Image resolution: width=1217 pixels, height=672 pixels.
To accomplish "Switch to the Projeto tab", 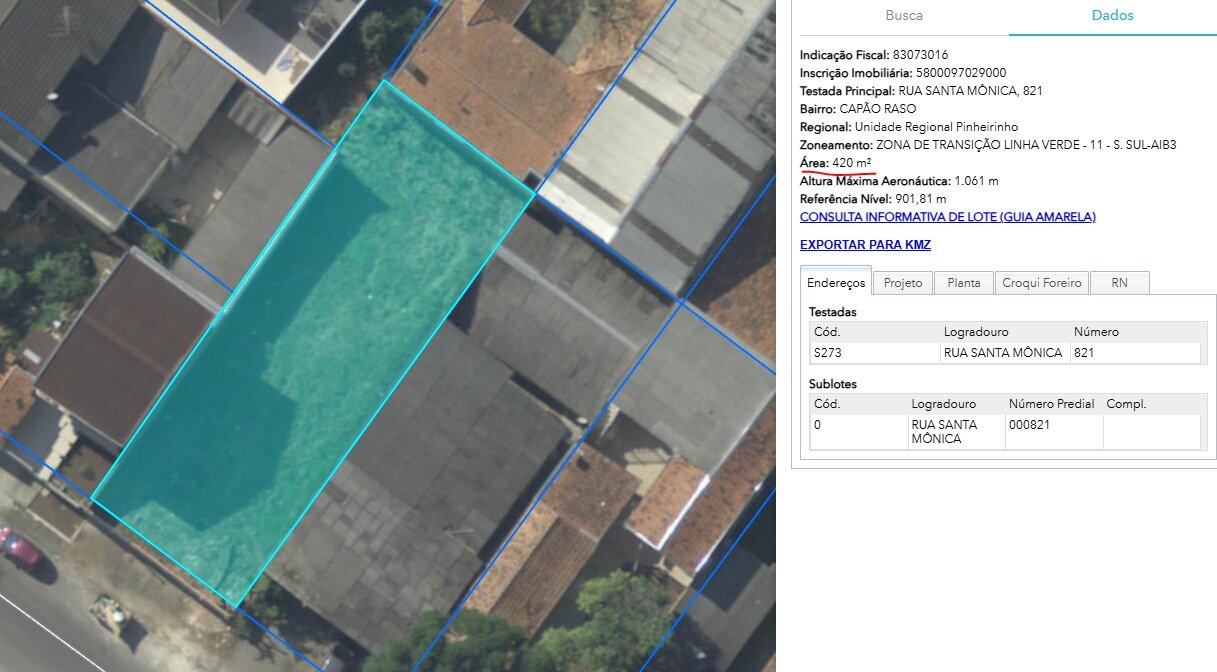I will (x=902, y=283).
